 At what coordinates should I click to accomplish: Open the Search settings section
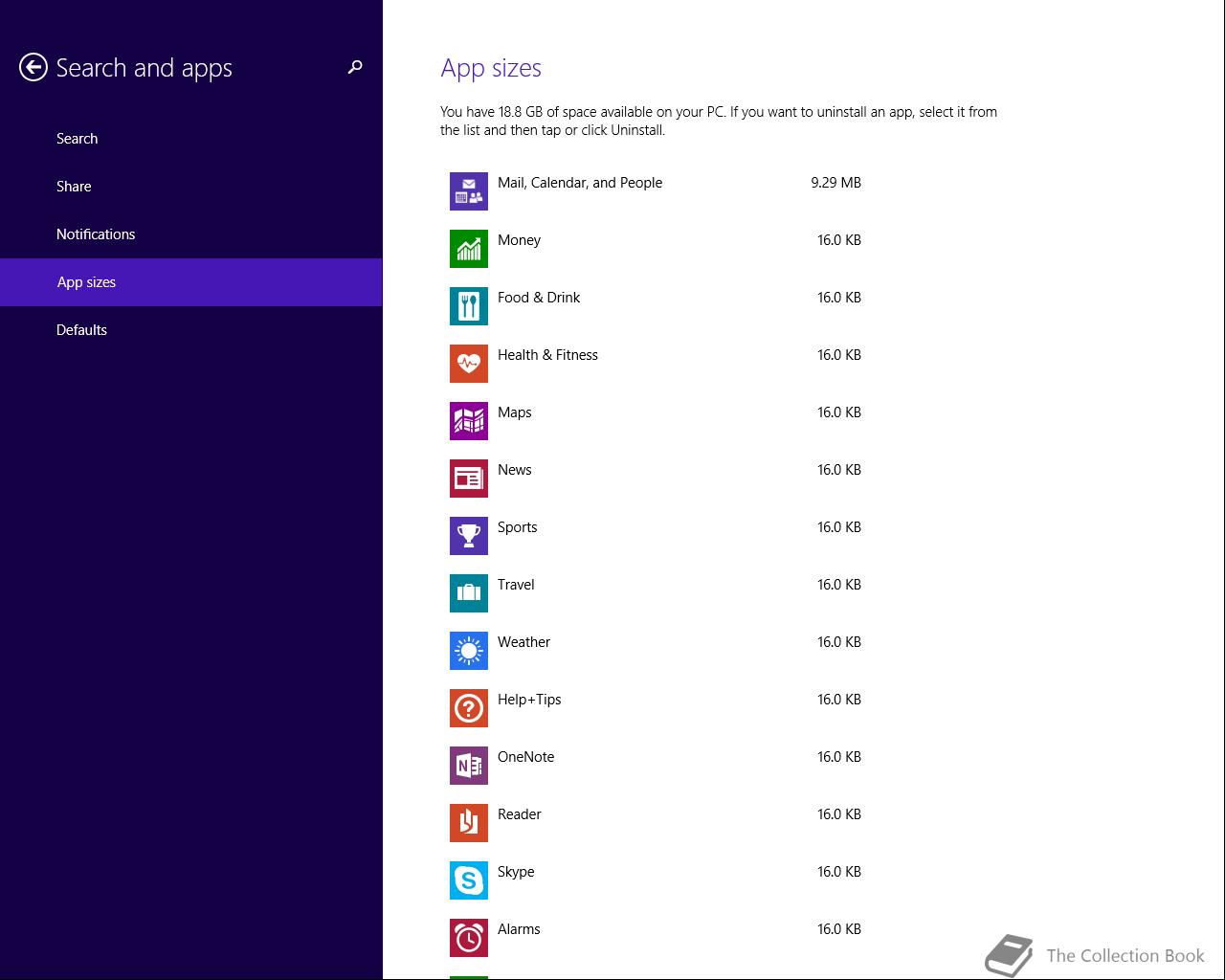coord(191,139)
